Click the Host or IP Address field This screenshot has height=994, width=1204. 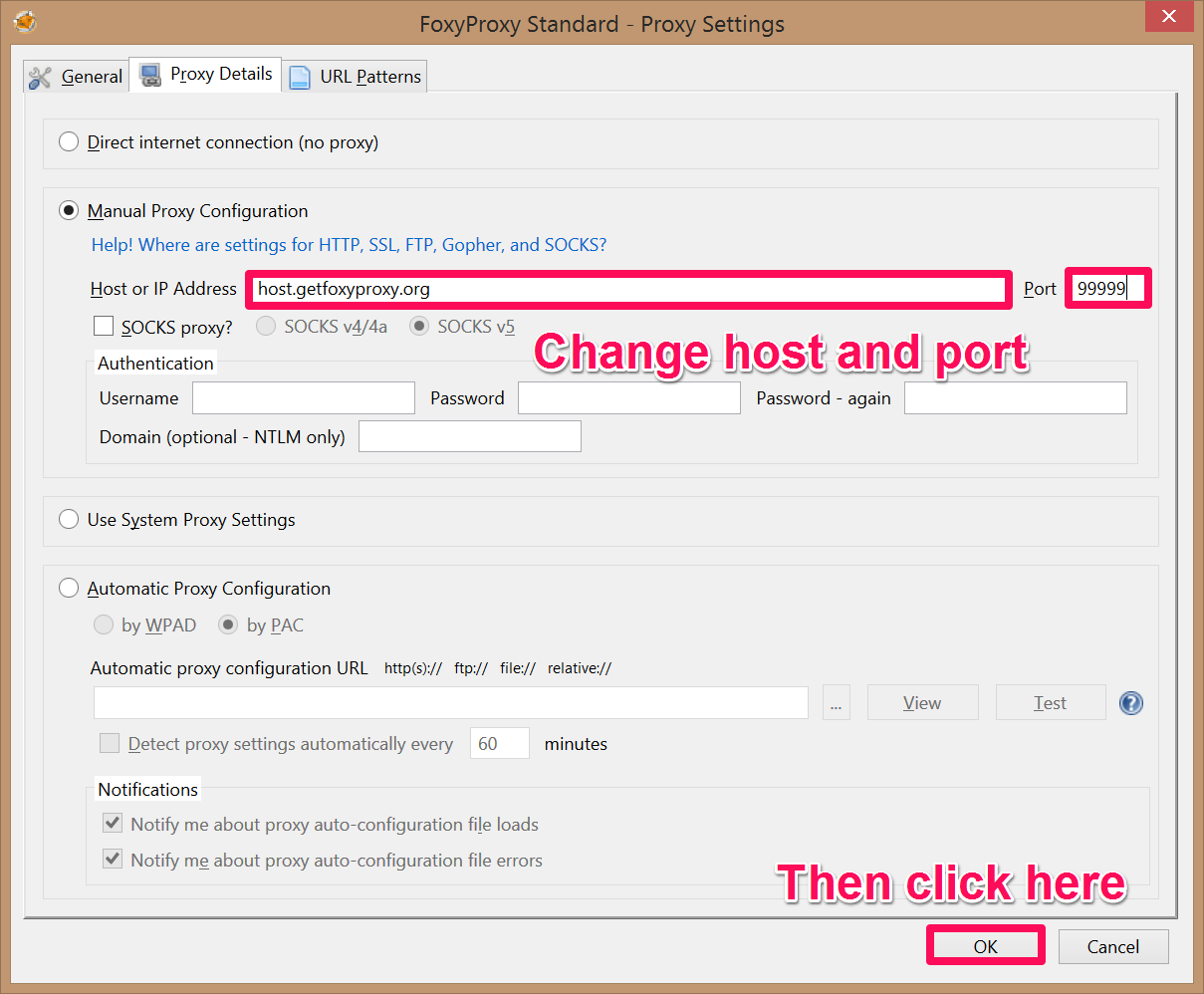point(628,289)
